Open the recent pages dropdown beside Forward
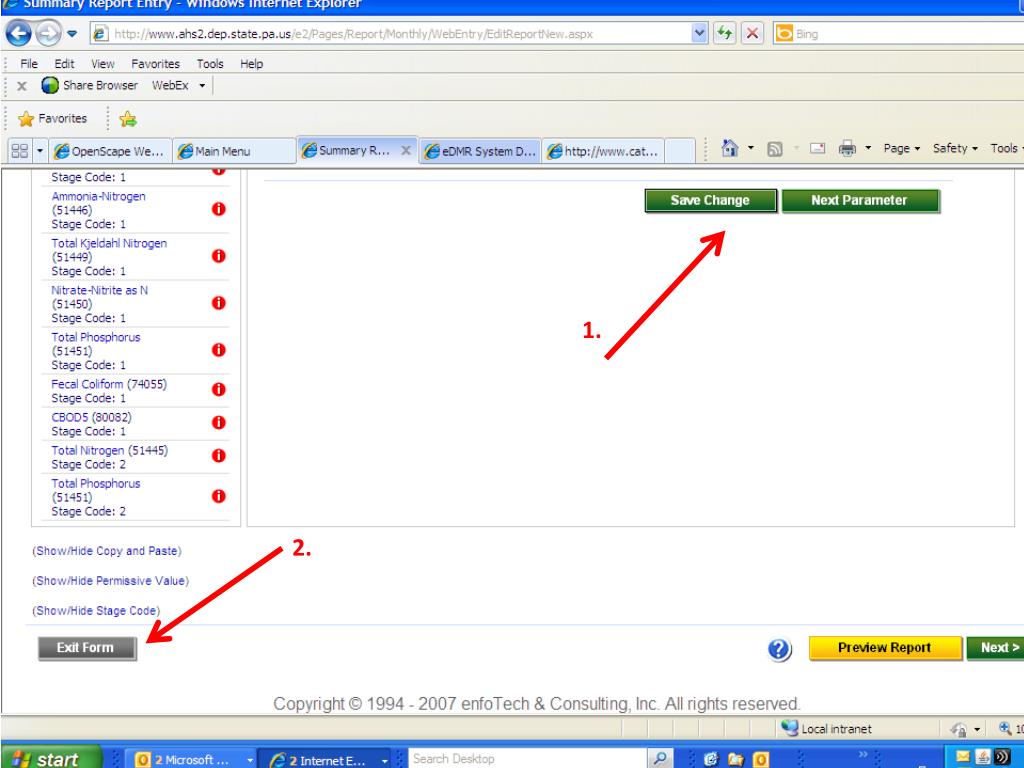The image size is (1024, 768). 72,33
